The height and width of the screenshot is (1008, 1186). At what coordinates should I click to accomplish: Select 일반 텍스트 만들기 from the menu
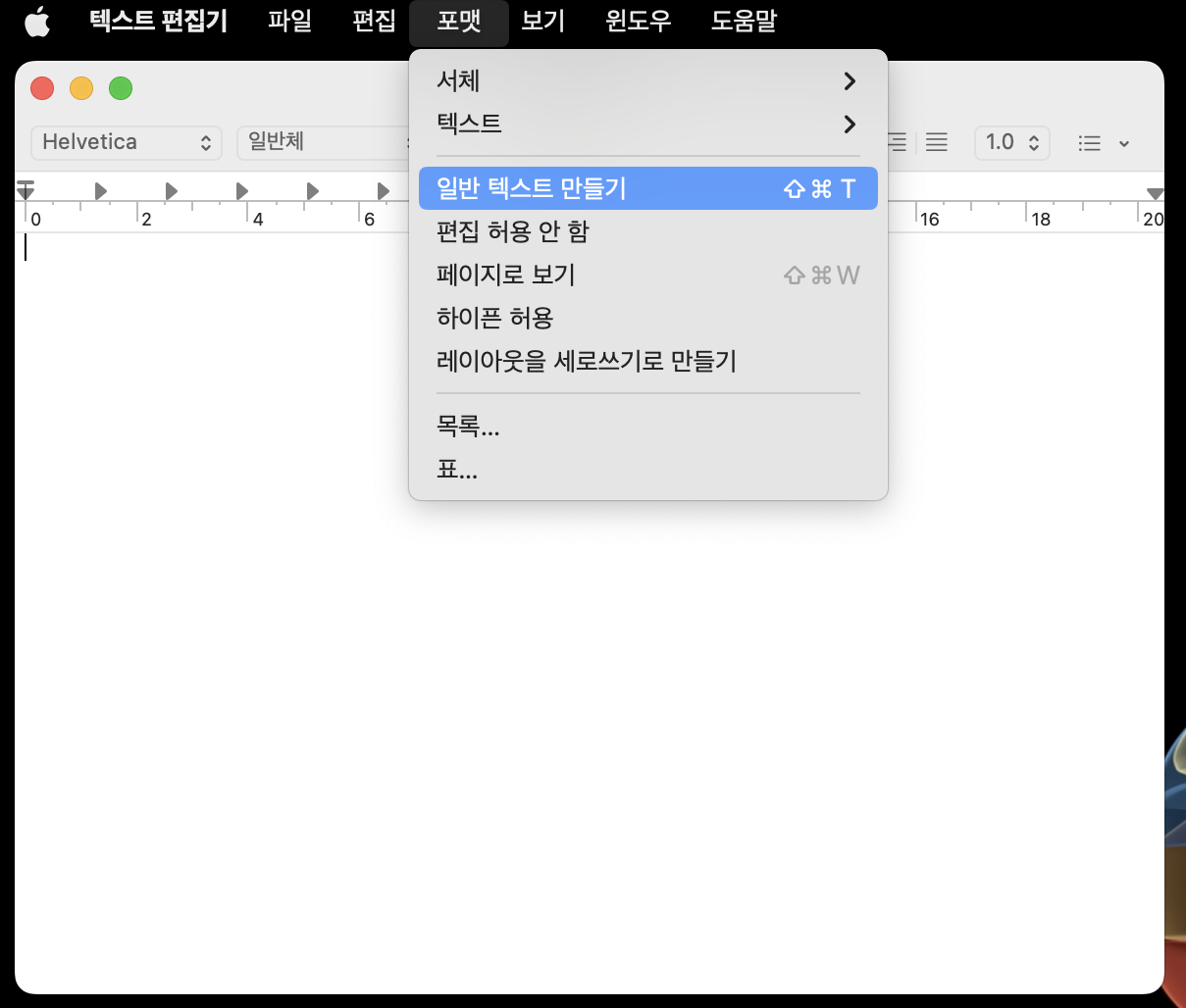[530, 188]
